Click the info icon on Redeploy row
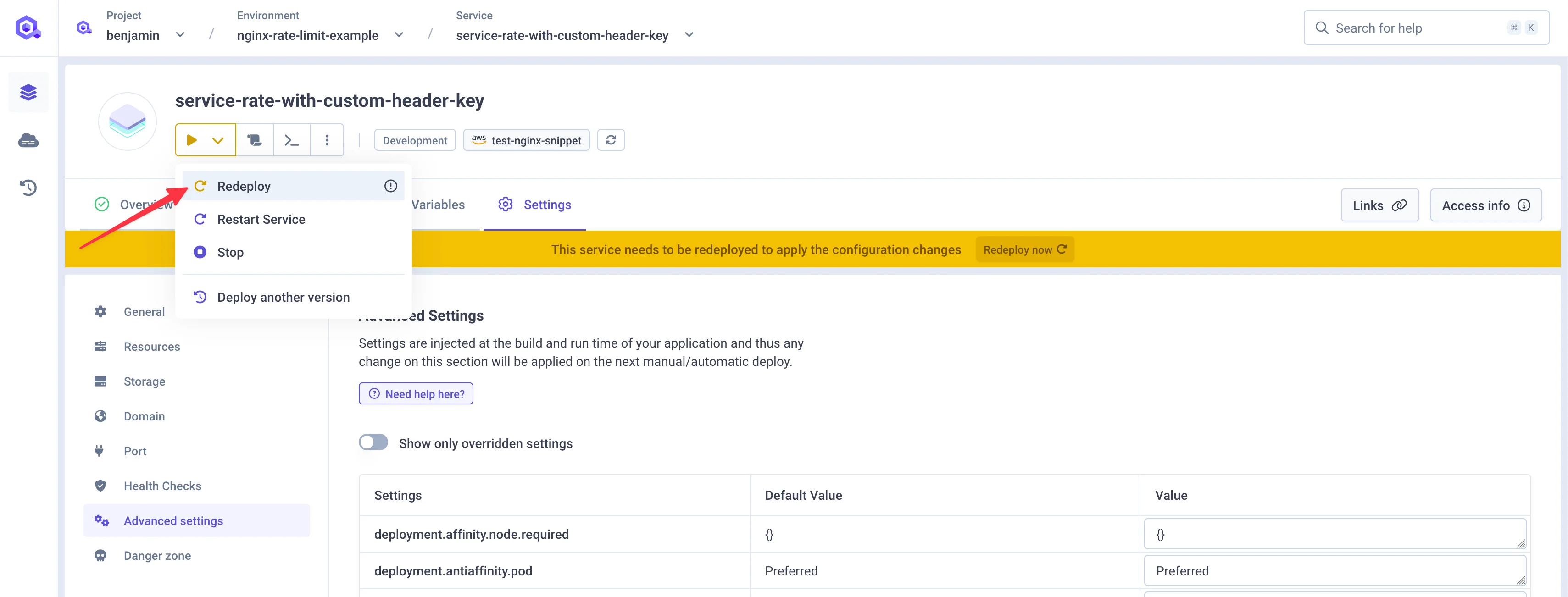1568x597 pixels. (x=390, y=186)
